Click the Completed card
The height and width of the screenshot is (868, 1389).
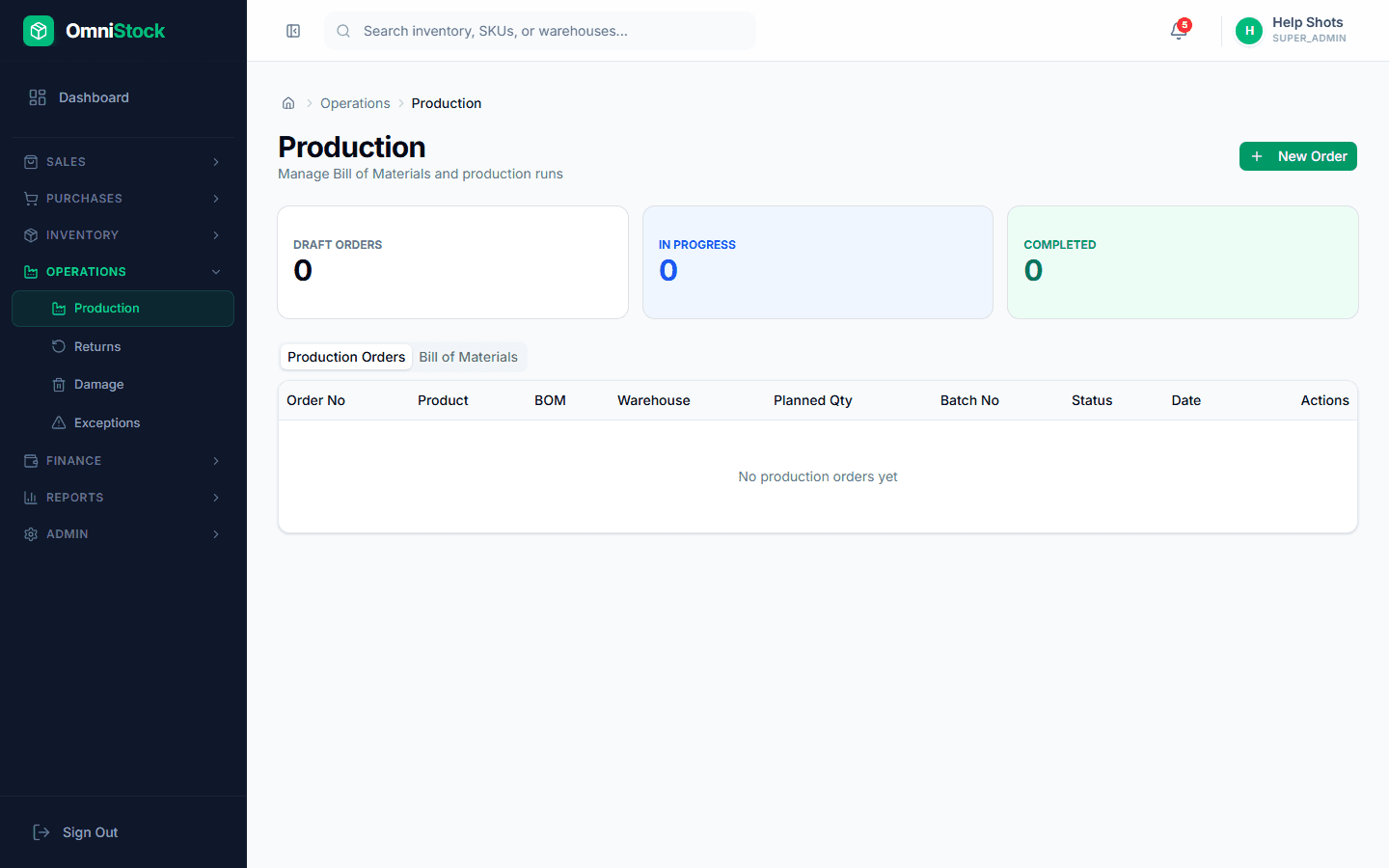(1183, 262)
